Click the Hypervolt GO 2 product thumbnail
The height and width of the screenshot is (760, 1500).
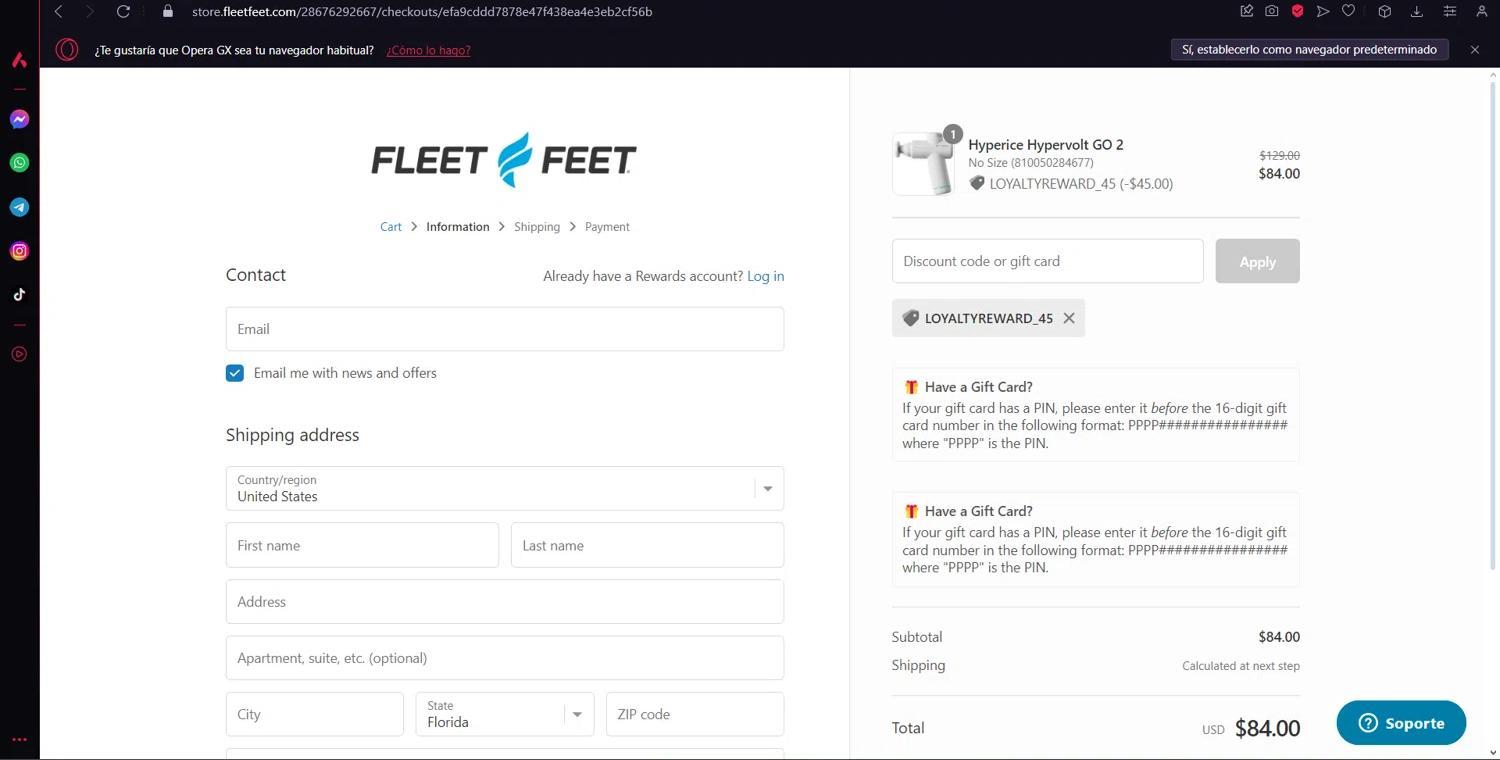[923, 164]
